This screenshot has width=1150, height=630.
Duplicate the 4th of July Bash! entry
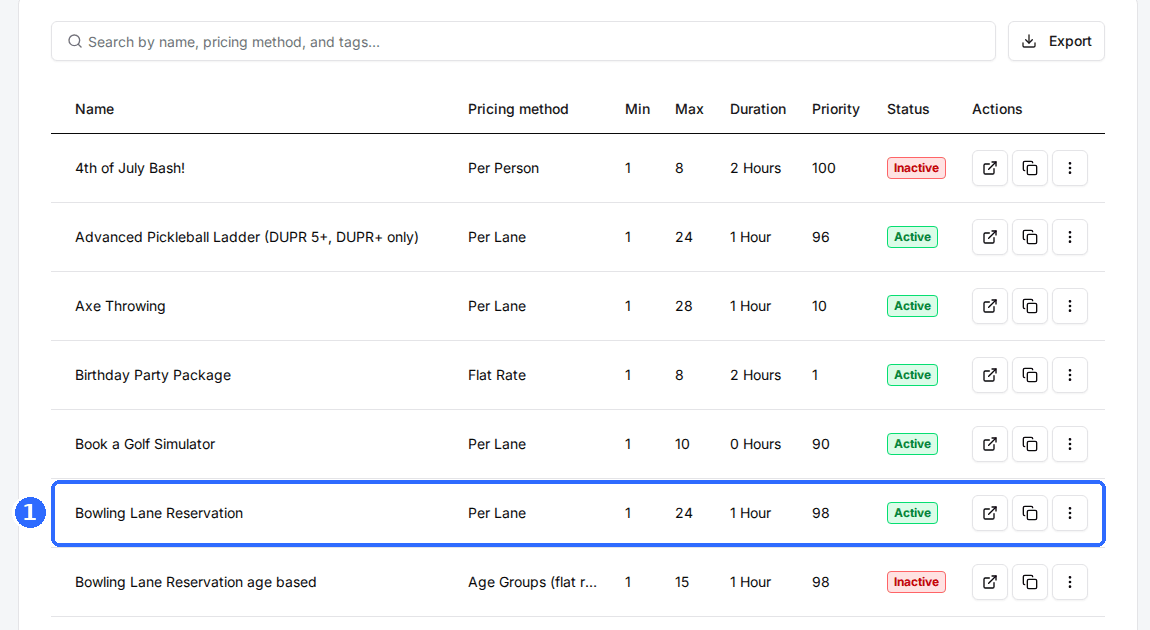1030,168
